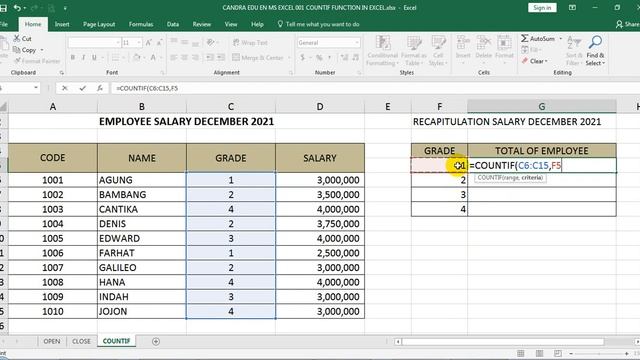Image resolution: width=640 pixels, height=360 pixels.
Task: Click the AutoSum sigma button
Action: (x=538, y=39)
